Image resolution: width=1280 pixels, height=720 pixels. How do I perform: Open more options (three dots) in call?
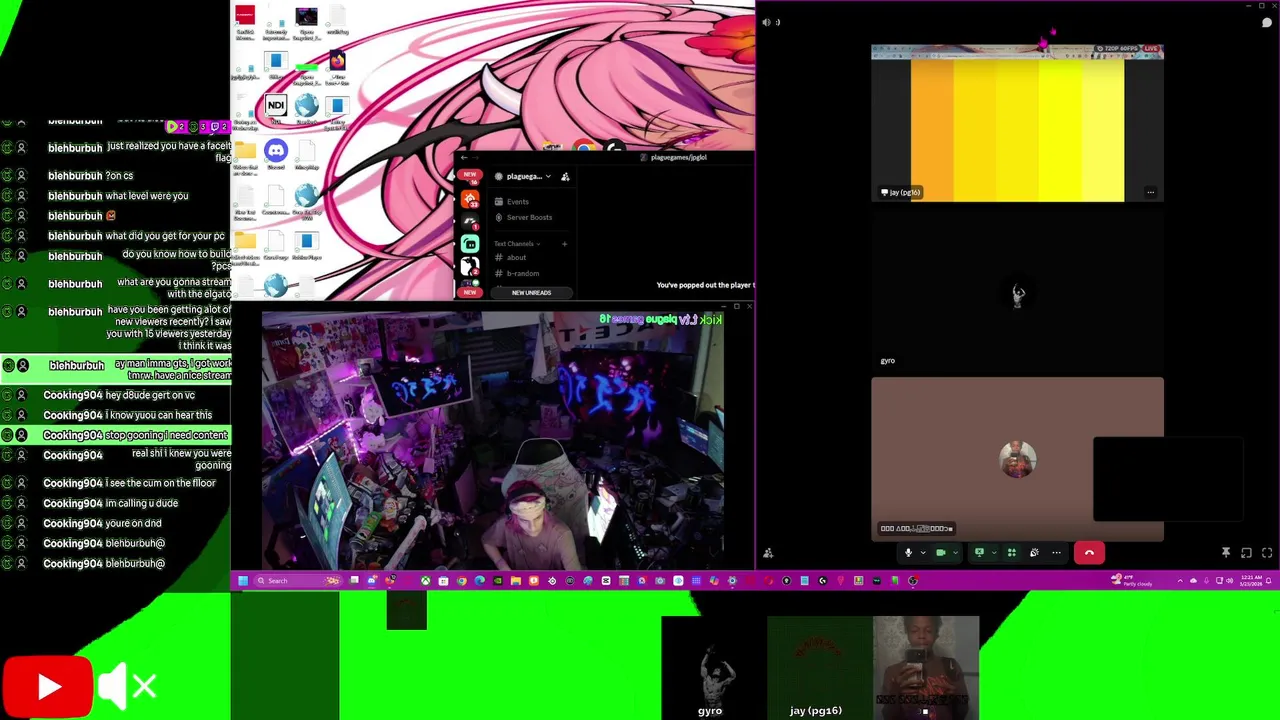1056,552
